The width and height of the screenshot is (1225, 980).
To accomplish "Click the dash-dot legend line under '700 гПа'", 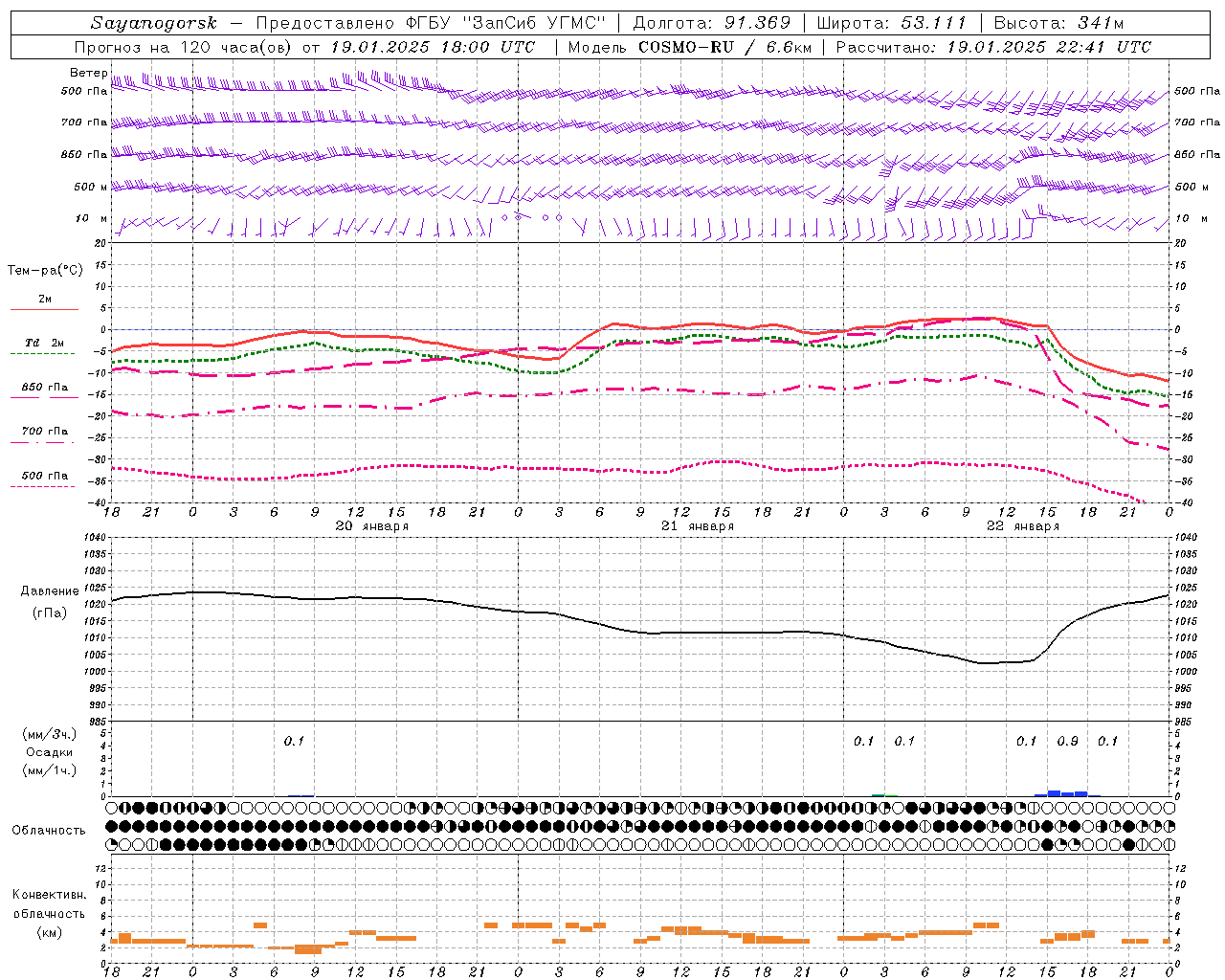I will 44,442.
